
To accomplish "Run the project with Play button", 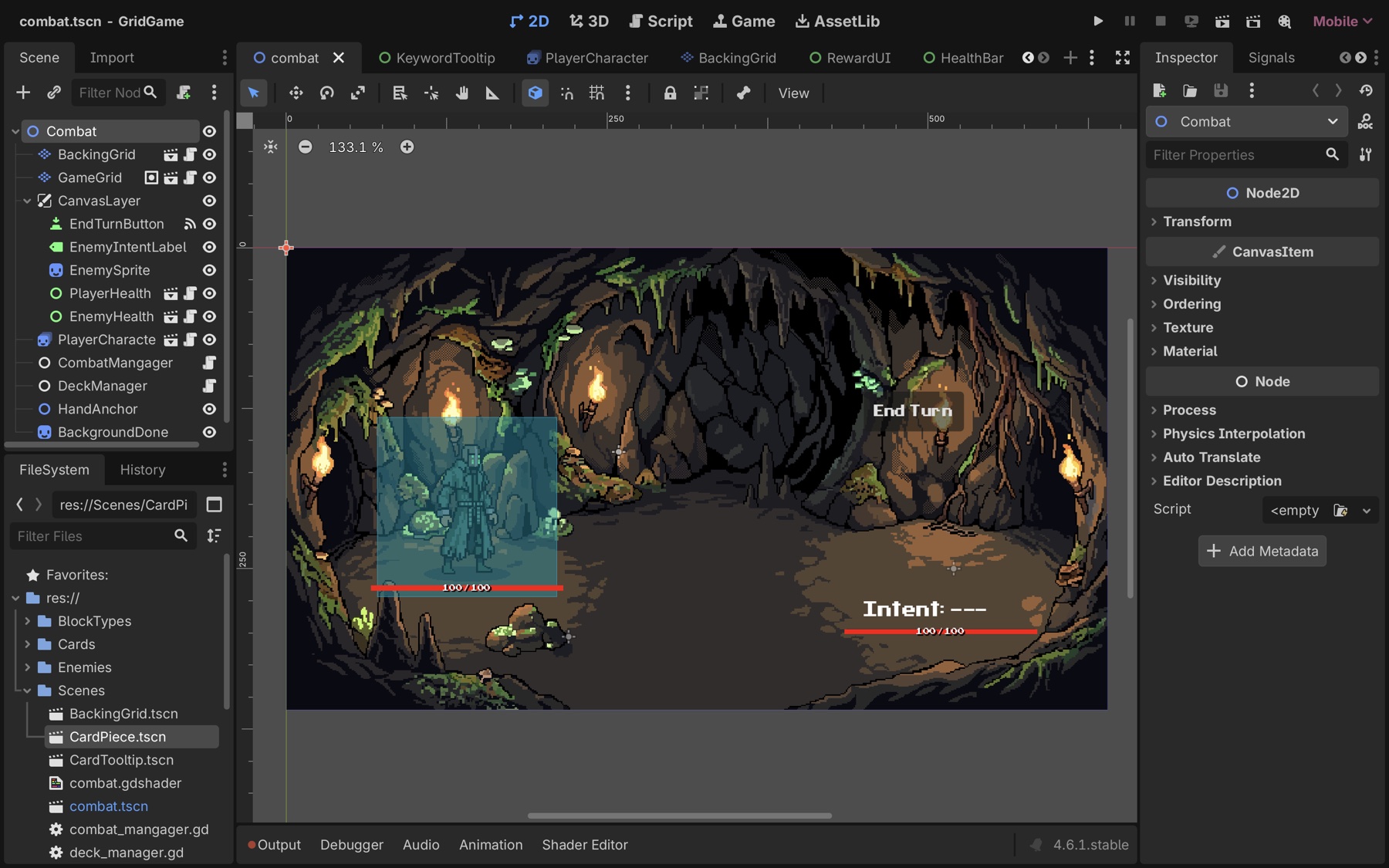I will (1098, 21).
